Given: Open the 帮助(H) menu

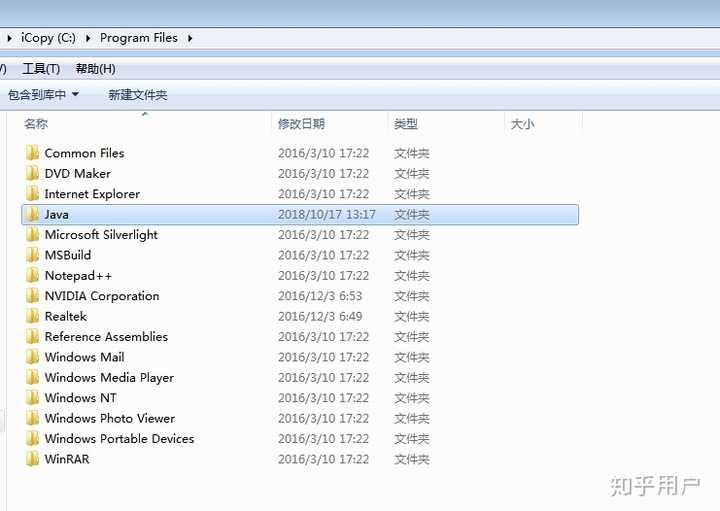Looking at the screenshot, I should (96, 69).
